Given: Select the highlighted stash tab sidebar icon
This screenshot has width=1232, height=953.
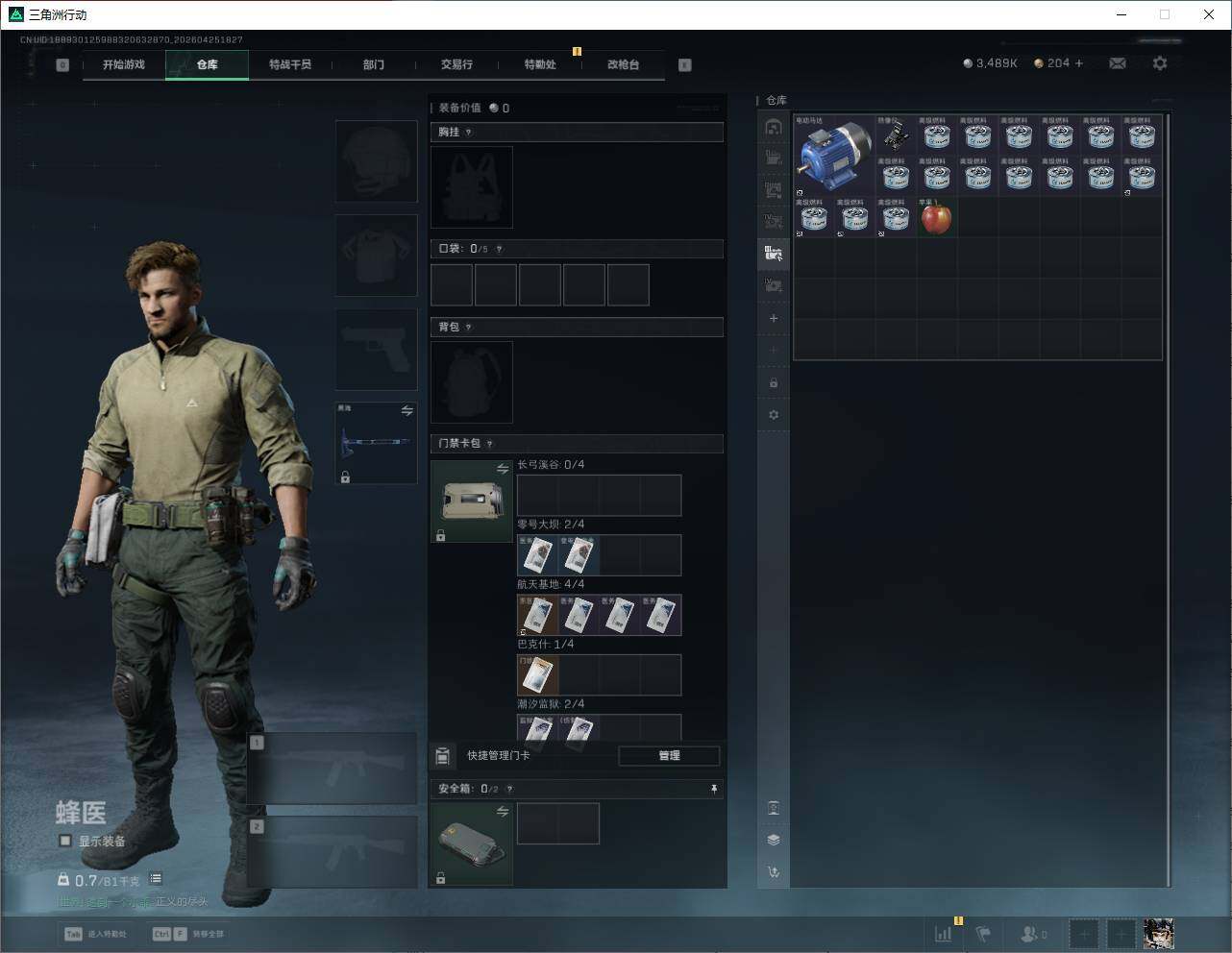Looking at the screenshot, I should click(774, 254).
